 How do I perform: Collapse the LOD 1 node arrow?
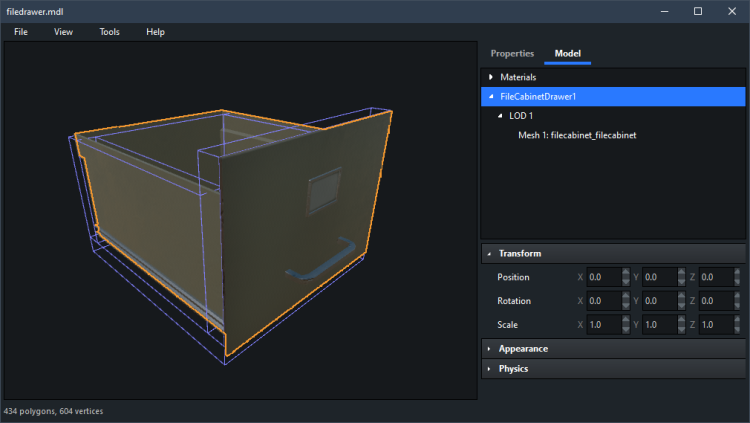(500, 116)
